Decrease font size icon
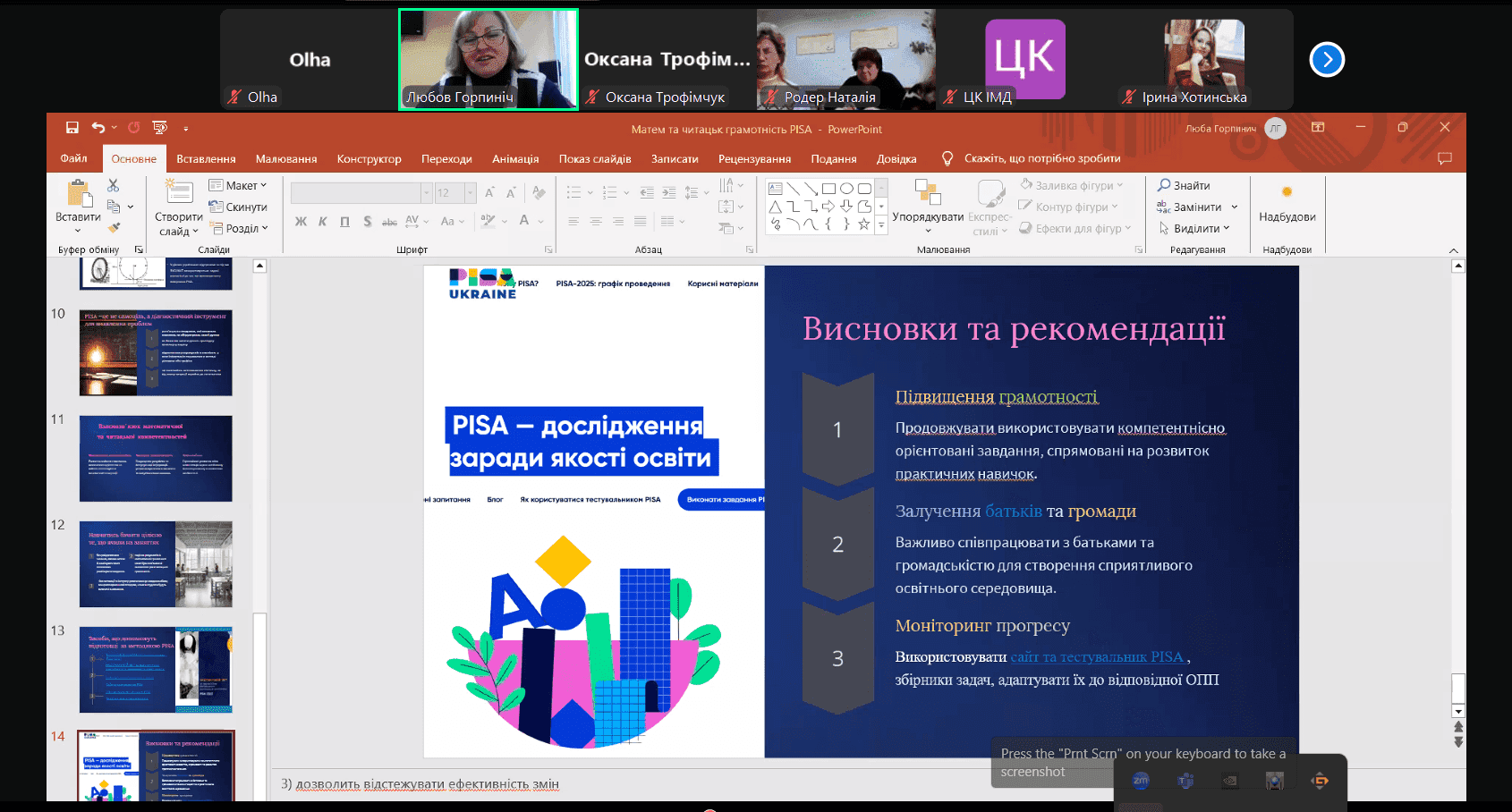 (511, 192)
